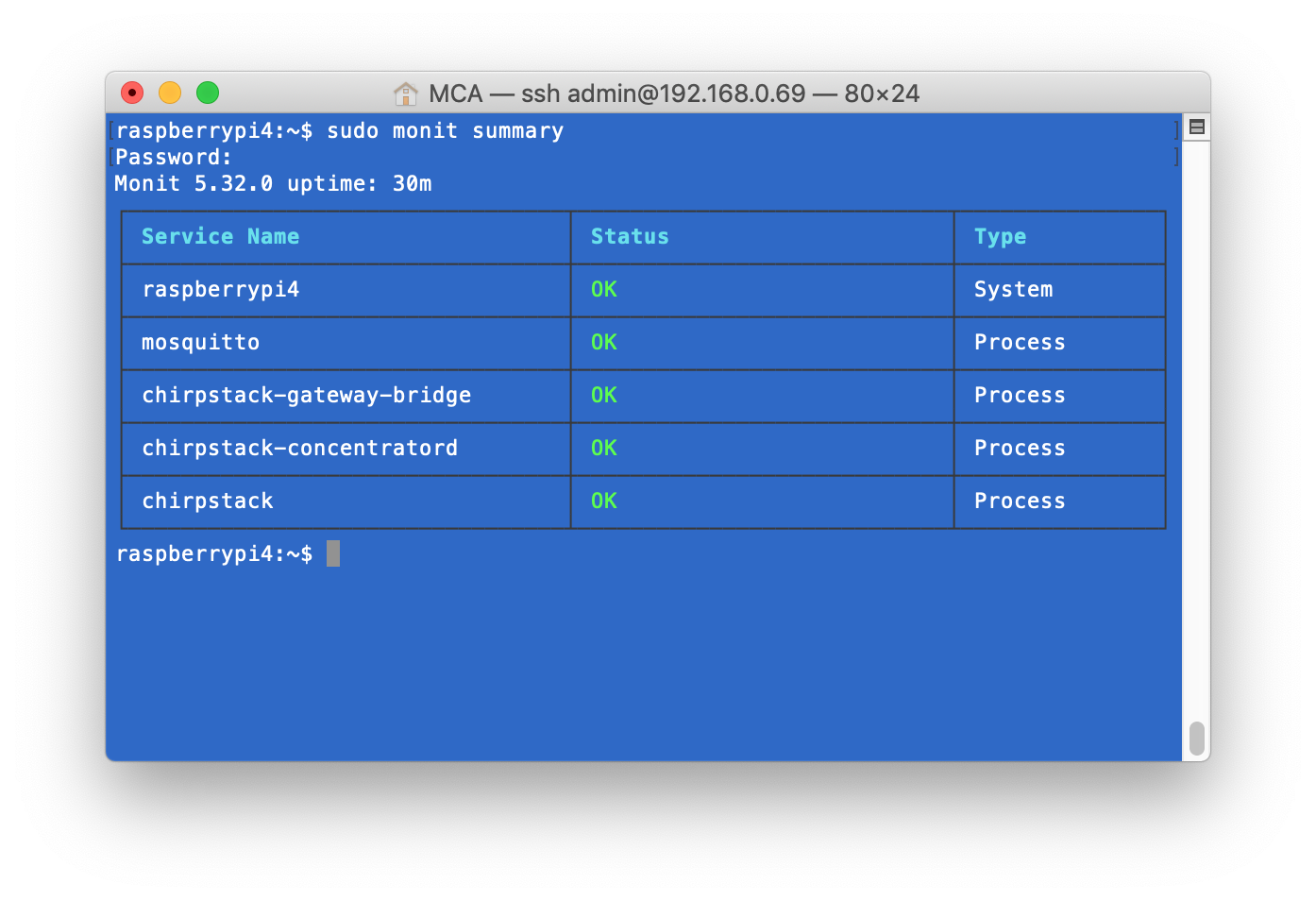The height and width of the screenshot is (901, 1316).
Task: Click the 'Process' type for chirpstack-concentratord
Action: pyautogui.click(x=1020, y=449)
